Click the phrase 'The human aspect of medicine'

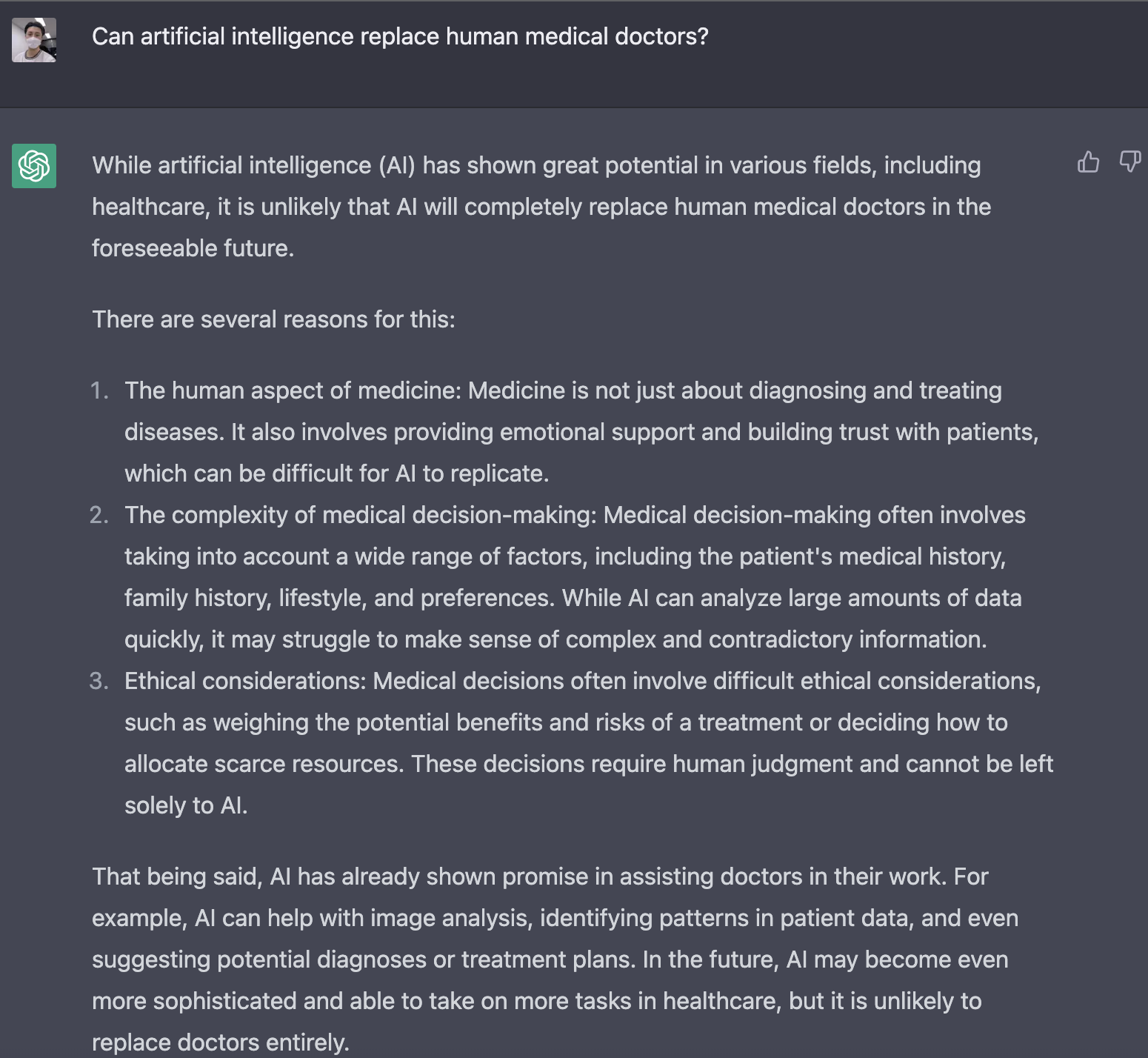[293, 390]
